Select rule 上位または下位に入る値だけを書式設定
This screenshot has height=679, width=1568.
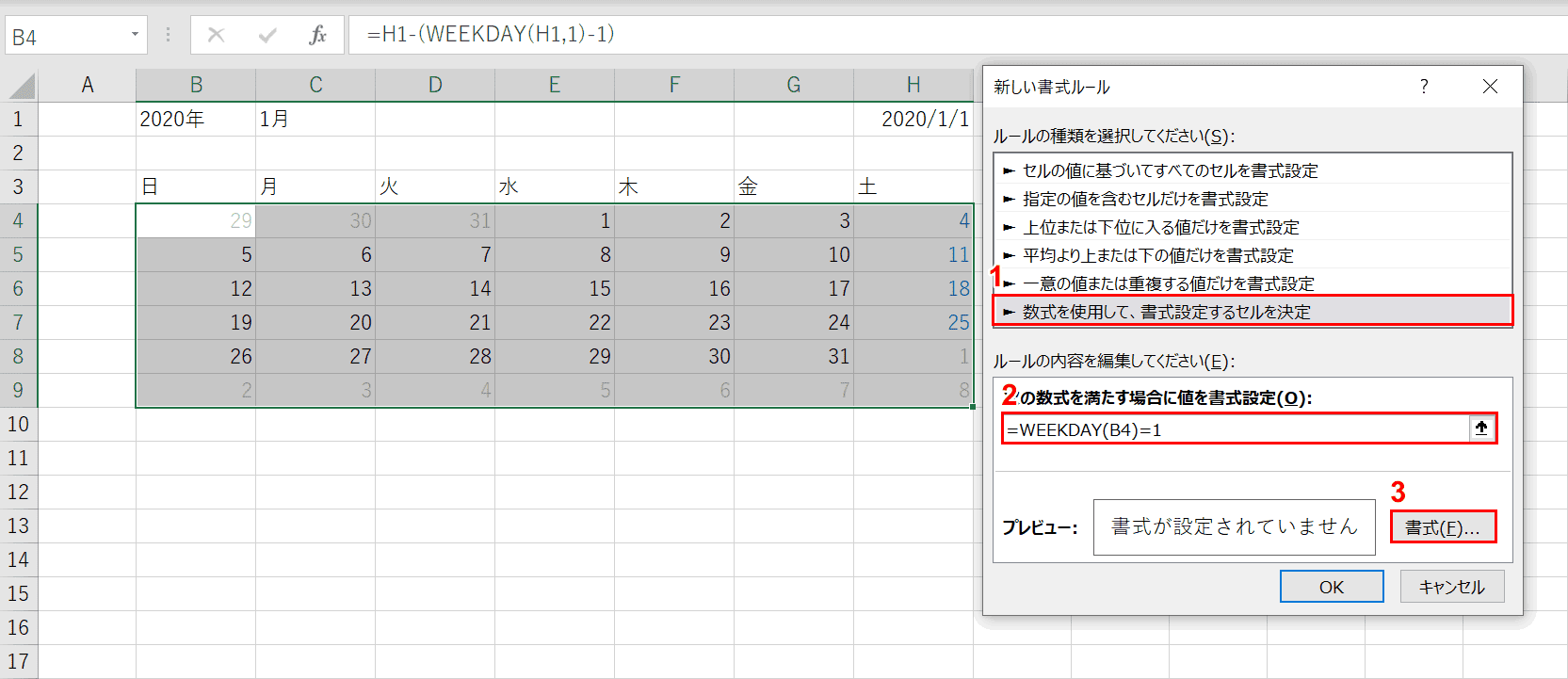(1253, 227)
